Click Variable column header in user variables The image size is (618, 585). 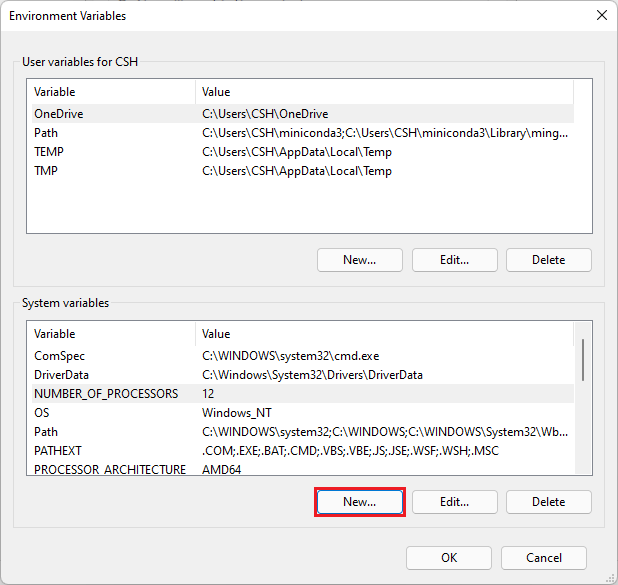[114, 92]
